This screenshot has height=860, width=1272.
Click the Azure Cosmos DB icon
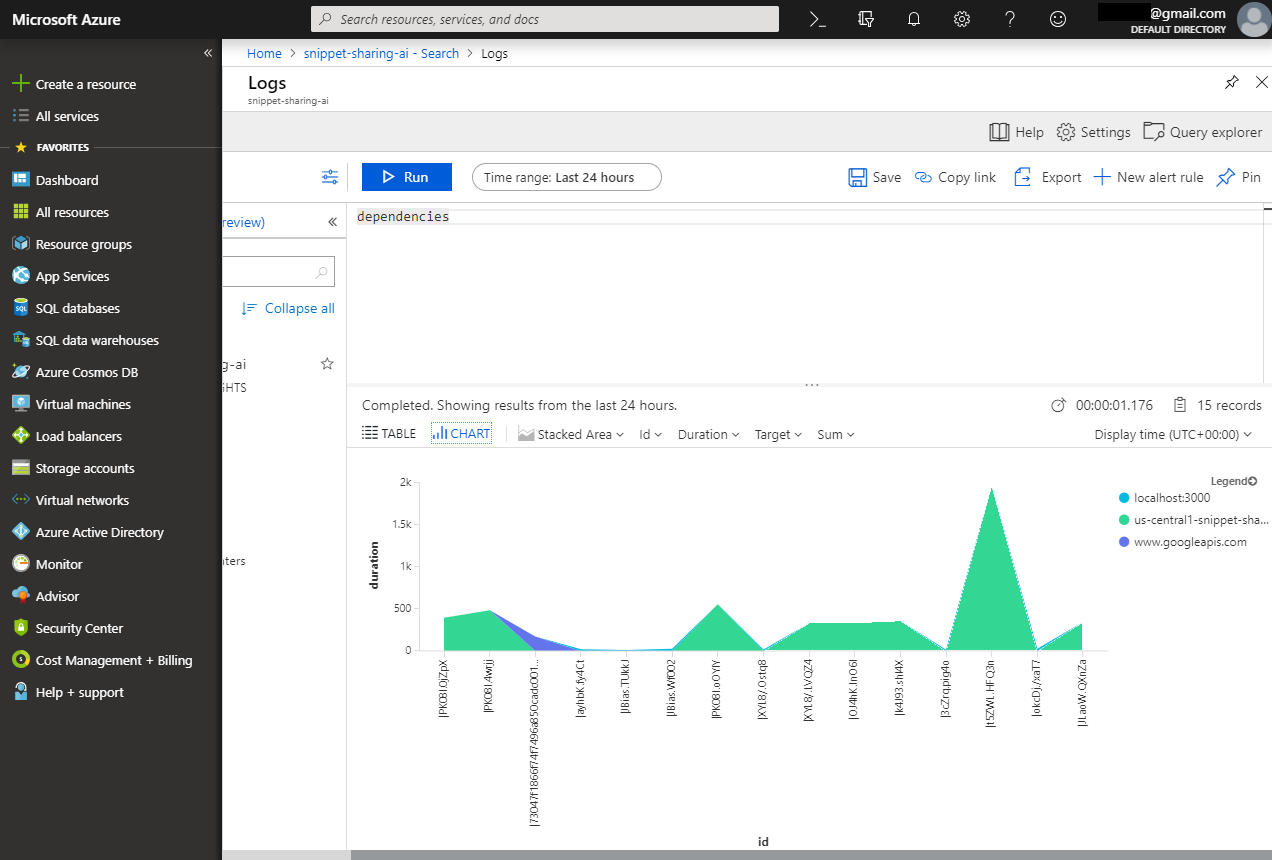[20, 372]
